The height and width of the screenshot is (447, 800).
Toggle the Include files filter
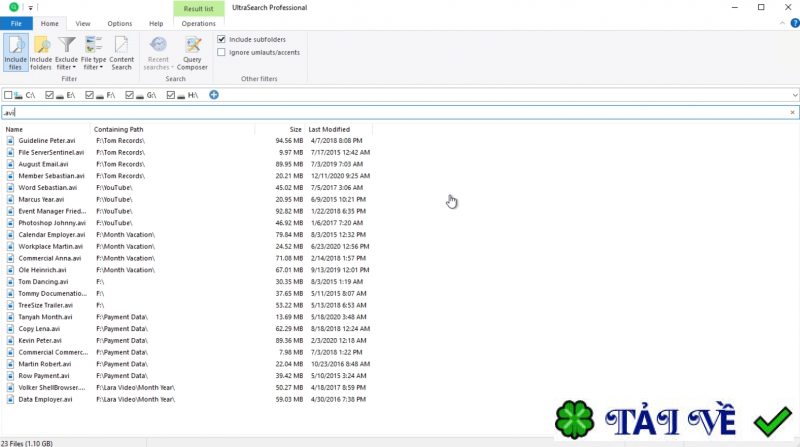(15, 53)
